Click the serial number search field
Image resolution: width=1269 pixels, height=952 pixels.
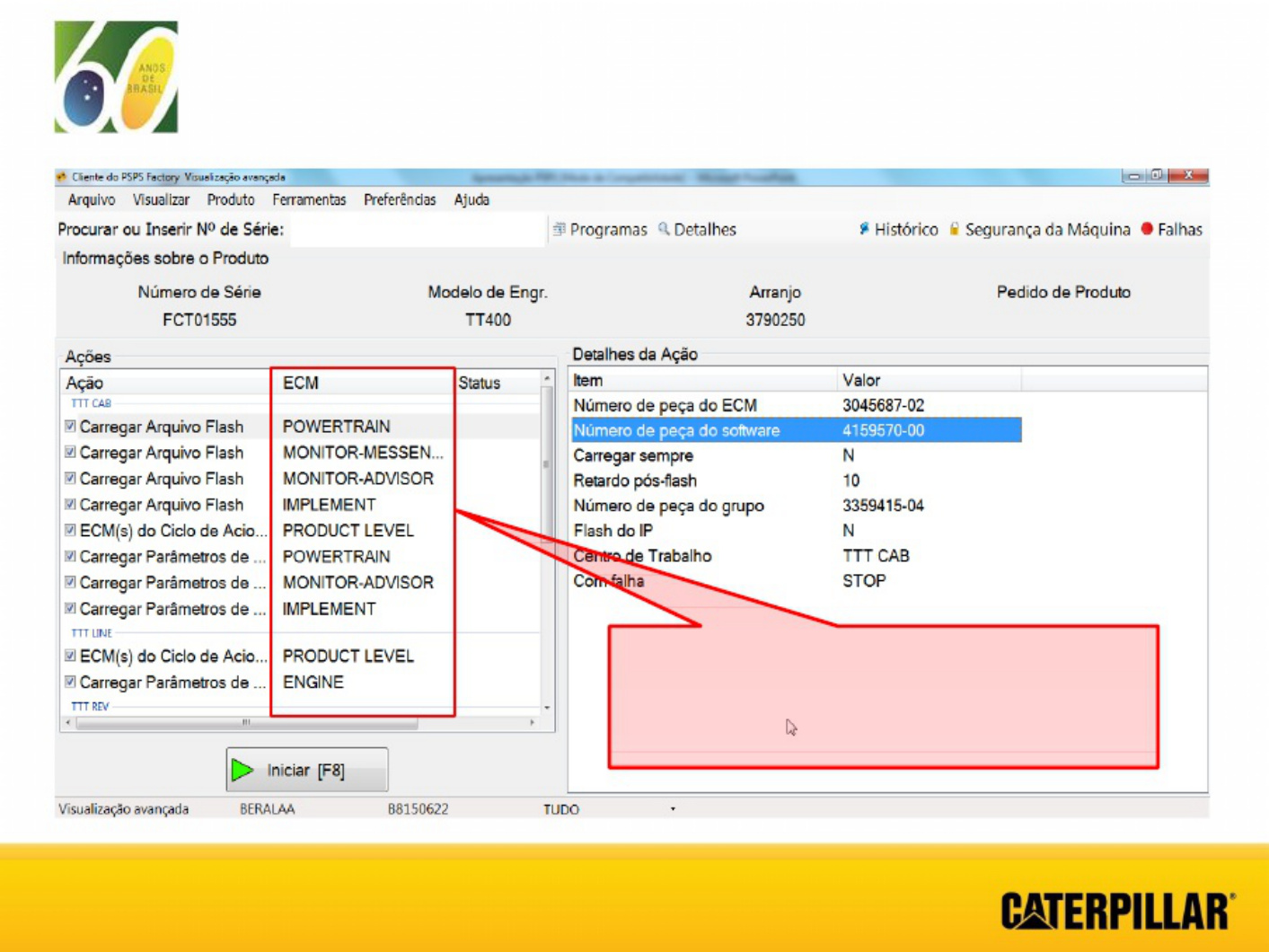419,230
